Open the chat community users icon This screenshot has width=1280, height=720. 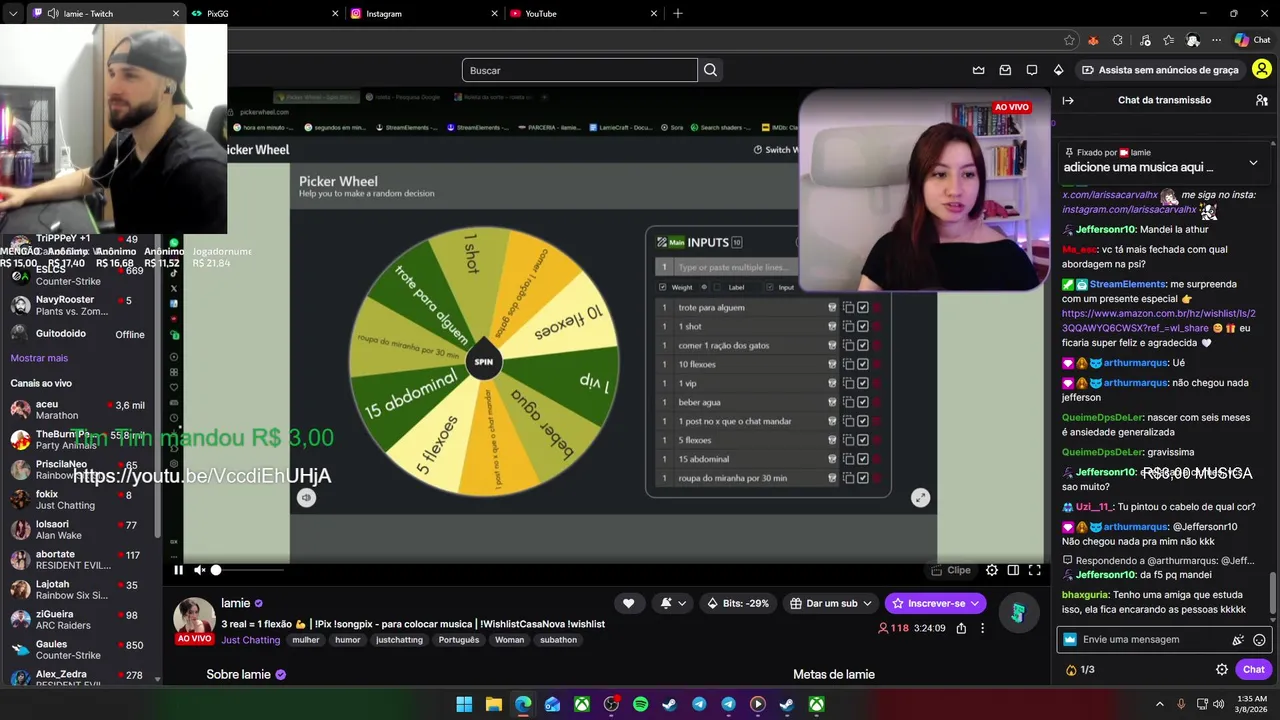1262,100
